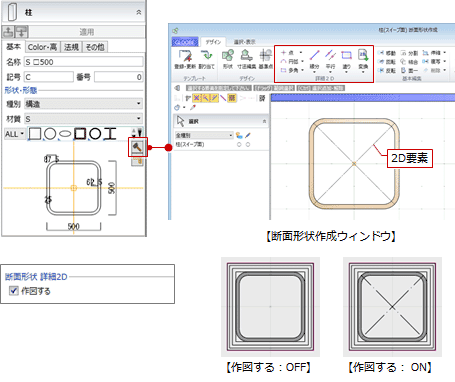Choose the hollow square tube shape icon
Viewport: 455px width, 382px height.
tap(80, 134)
